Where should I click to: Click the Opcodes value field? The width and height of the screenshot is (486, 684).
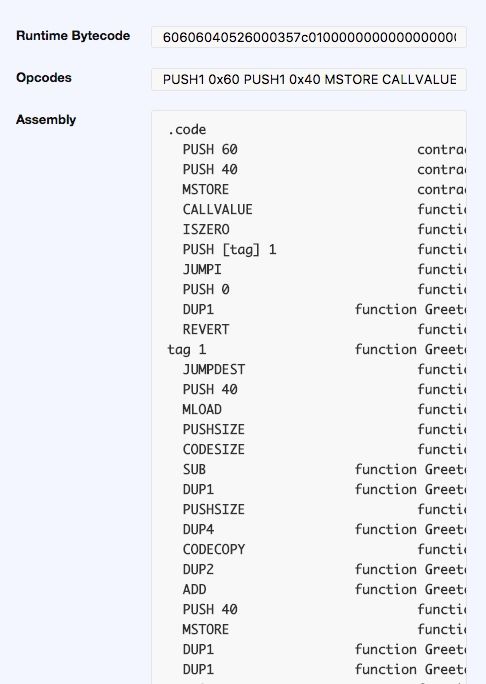tap(309, 79)
